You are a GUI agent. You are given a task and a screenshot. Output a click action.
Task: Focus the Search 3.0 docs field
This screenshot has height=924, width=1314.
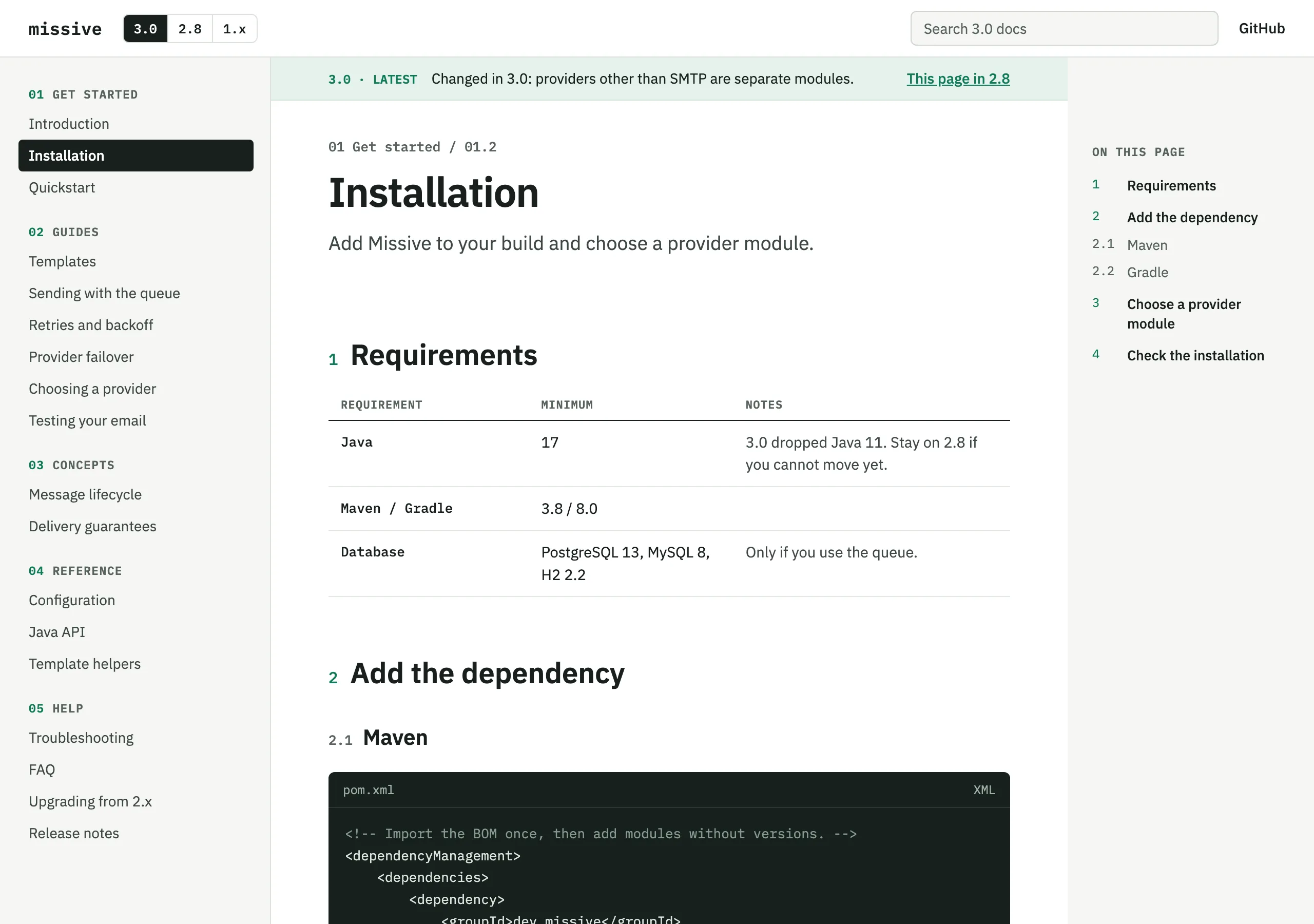[1064, 29]
